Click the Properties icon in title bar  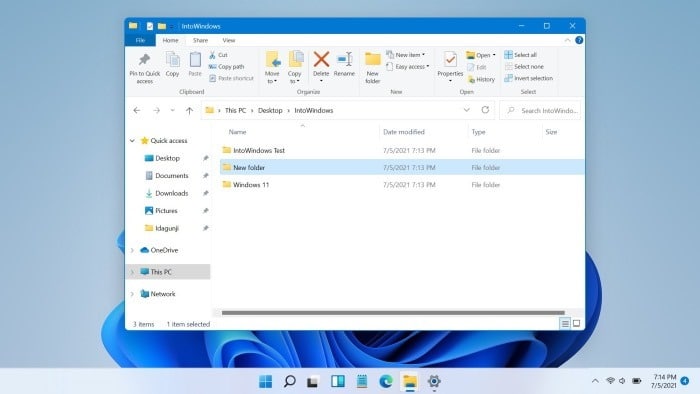pos(150,26)
